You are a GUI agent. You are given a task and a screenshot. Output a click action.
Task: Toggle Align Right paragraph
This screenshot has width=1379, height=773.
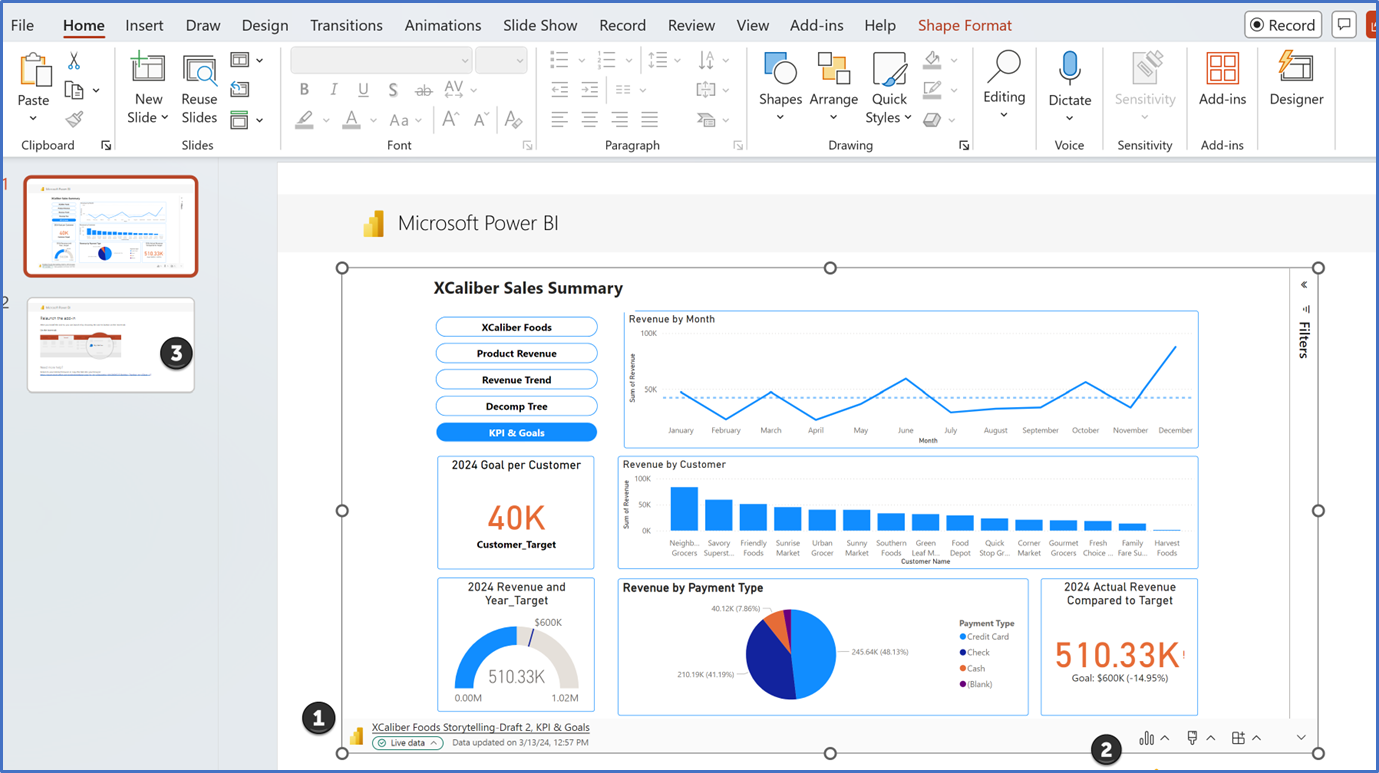coord(620,120)
